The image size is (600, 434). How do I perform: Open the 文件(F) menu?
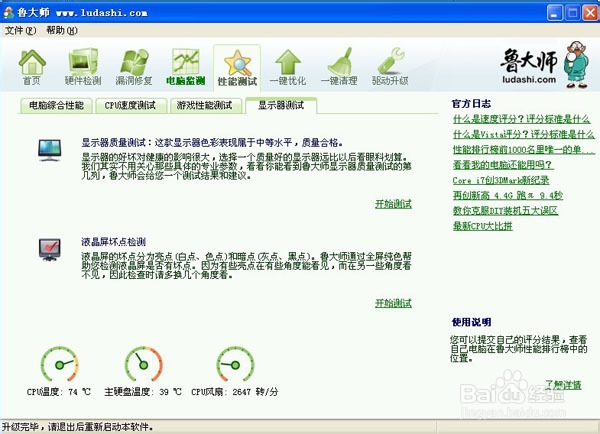(20, 30)
